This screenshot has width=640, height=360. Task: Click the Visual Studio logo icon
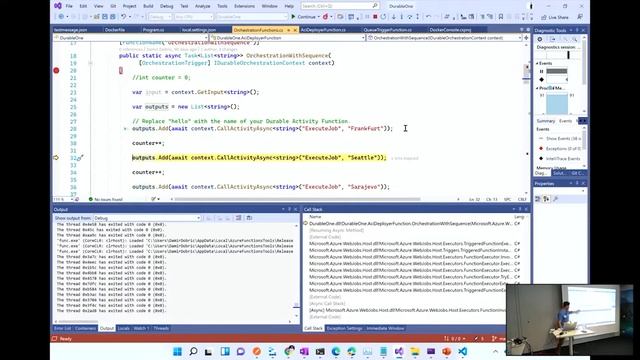coord(58,6)
